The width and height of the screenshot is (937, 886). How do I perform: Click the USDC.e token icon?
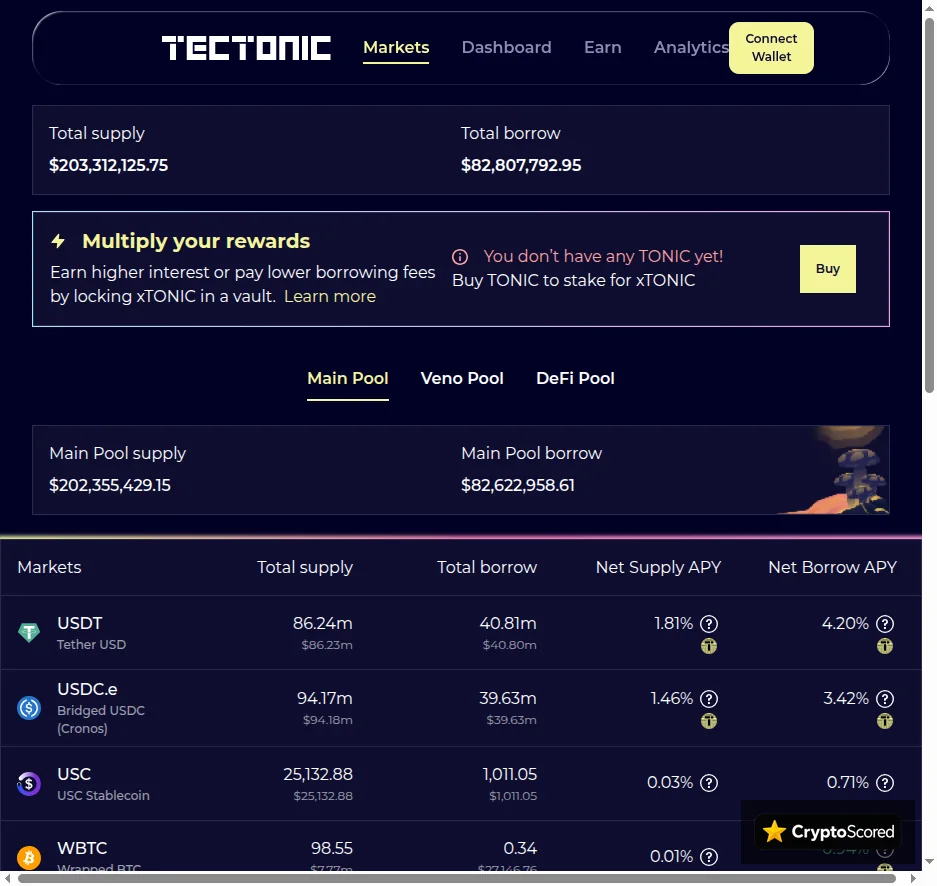point(29,708)
